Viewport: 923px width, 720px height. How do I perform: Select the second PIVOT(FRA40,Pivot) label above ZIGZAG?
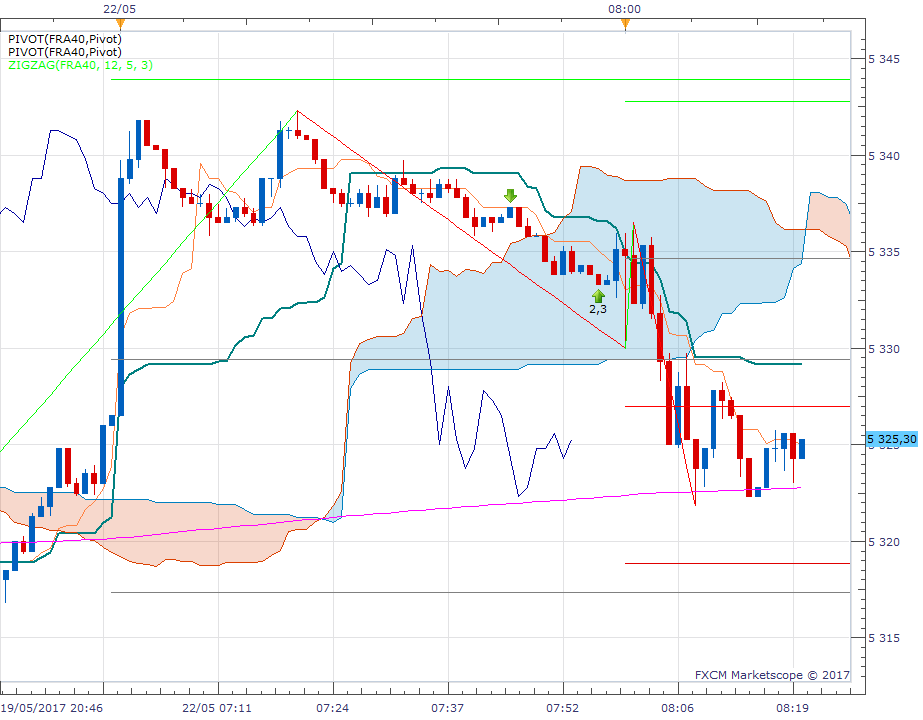(x=65, y=52)
